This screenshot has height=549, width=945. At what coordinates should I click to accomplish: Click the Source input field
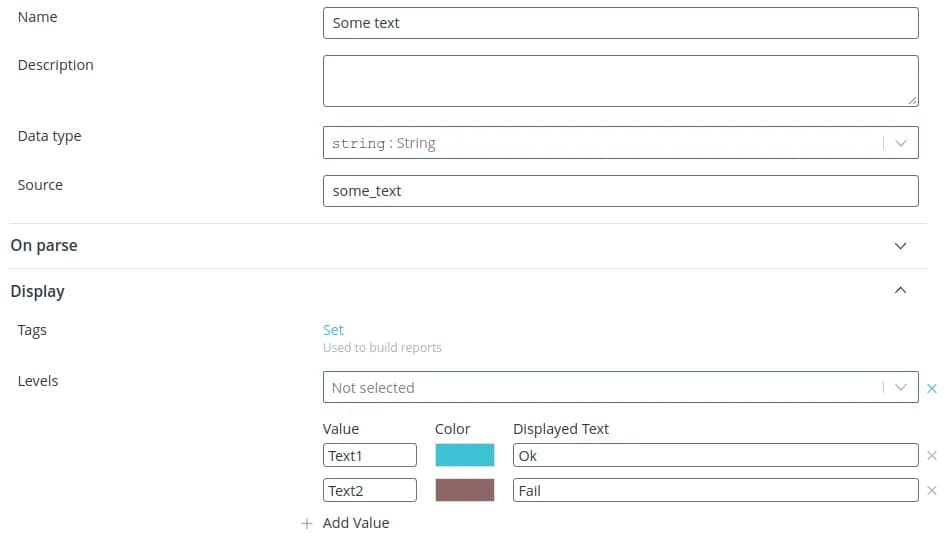click(620, 191)
